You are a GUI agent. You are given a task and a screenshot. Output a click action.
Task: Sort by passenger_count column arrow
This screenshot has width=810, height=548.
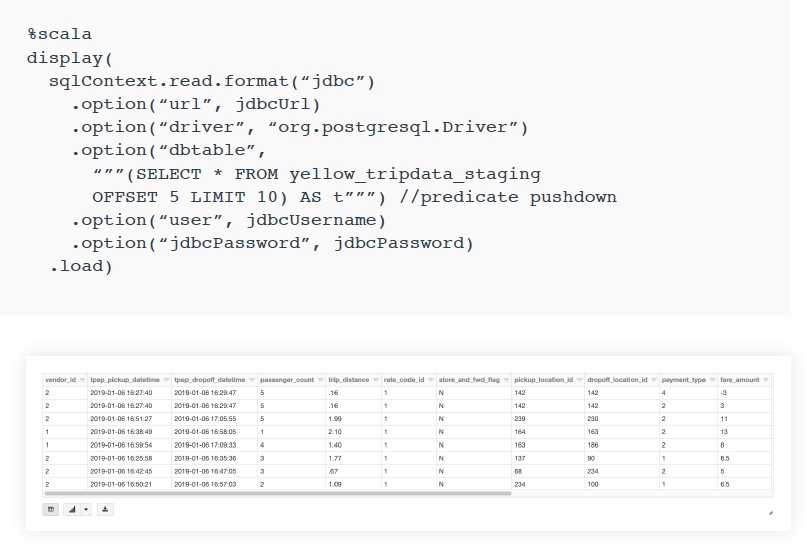point(319,381)
